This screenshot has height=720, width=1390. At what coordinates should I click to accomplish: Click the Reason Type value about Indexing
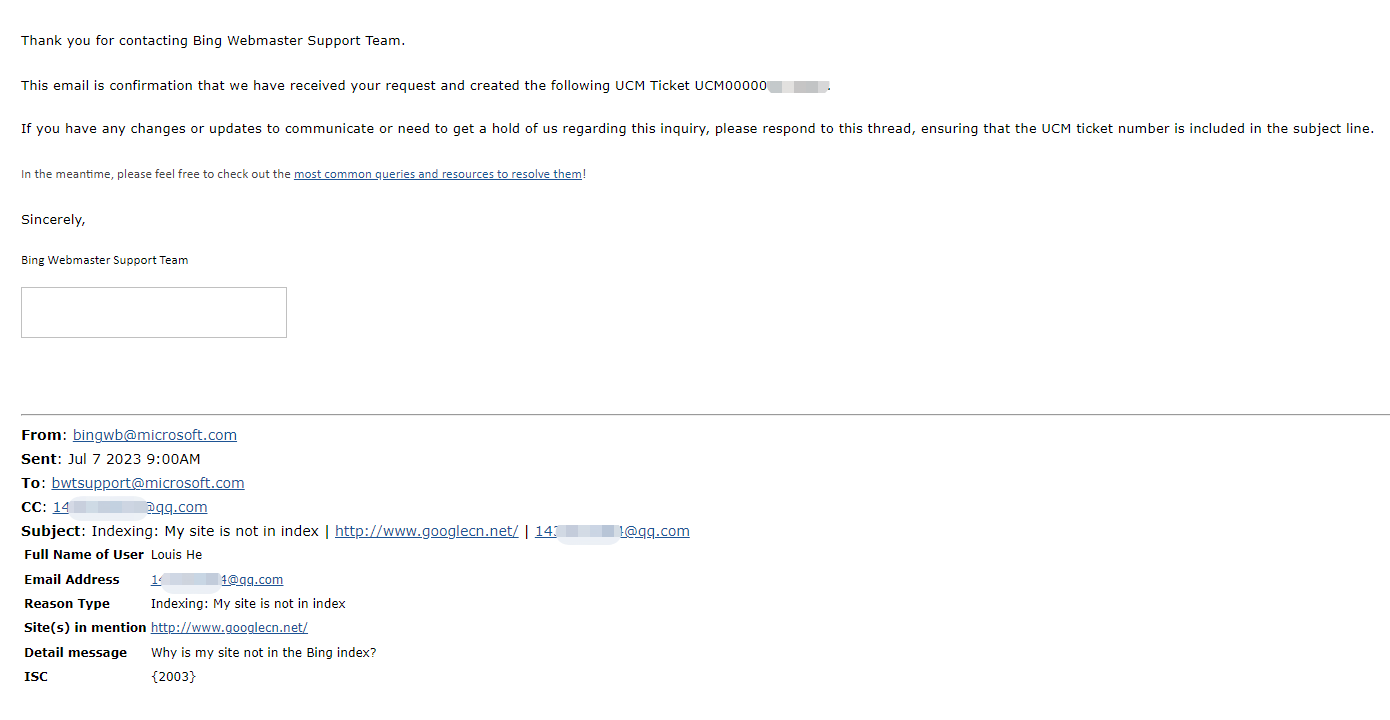pos(248,604)
